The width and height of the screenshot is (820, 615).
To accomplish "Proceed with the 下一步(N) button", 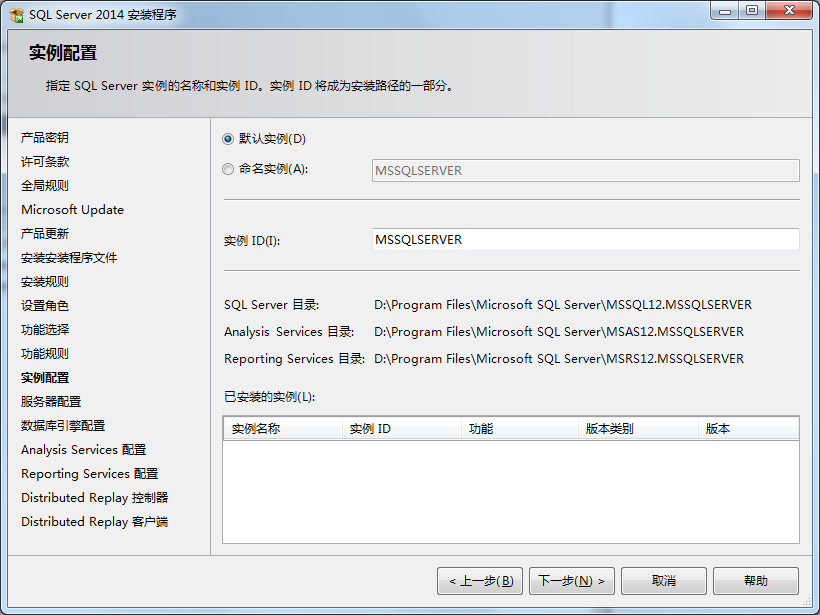I will pos(572,581).
